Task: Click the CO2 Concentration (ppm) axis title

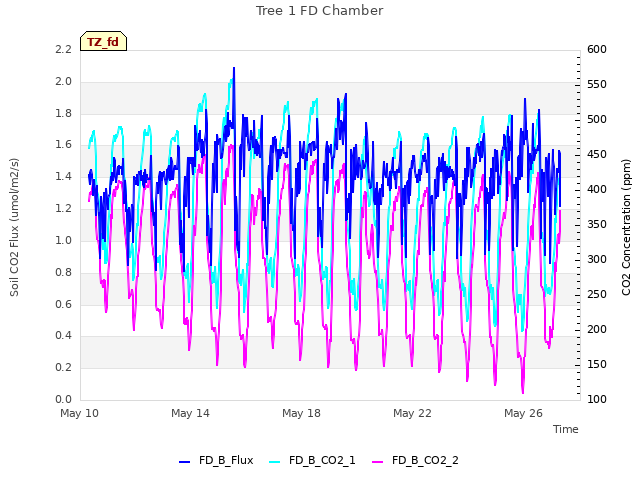Action: 626,227
